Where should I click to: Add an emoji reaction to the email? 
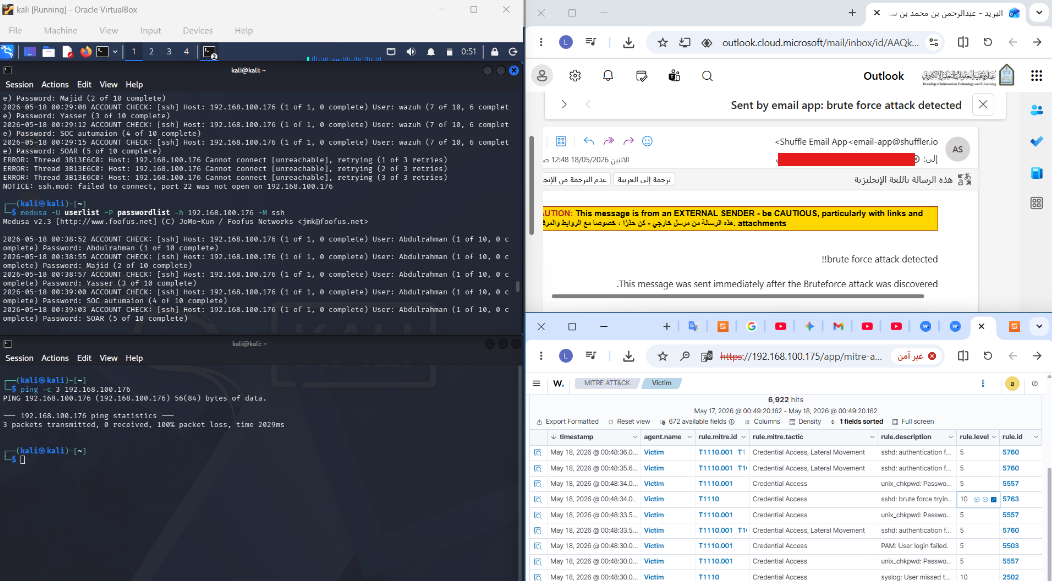pos(647,141)
